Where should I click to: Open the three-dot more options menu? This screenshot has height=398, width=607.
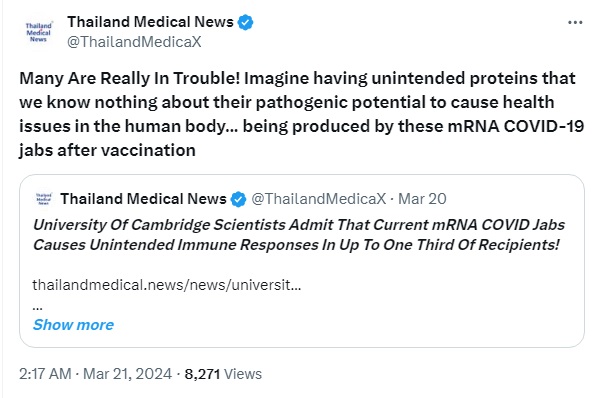[x=575, y=22]
